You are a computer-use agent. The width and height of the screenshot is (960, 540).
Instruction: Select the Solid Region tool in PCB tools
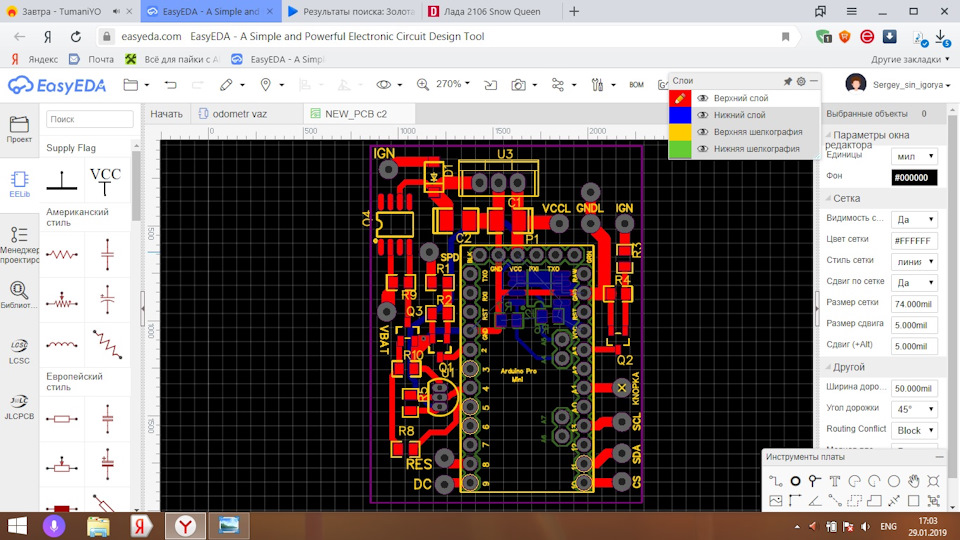[874, 501]
